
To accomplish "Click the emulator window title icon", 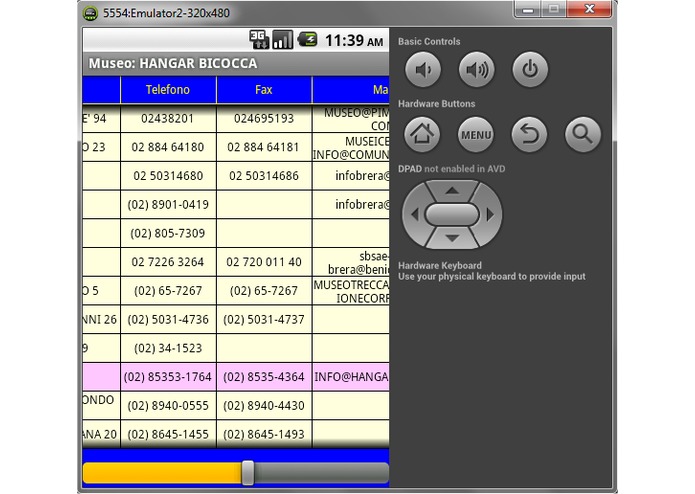I will (90, 13).
